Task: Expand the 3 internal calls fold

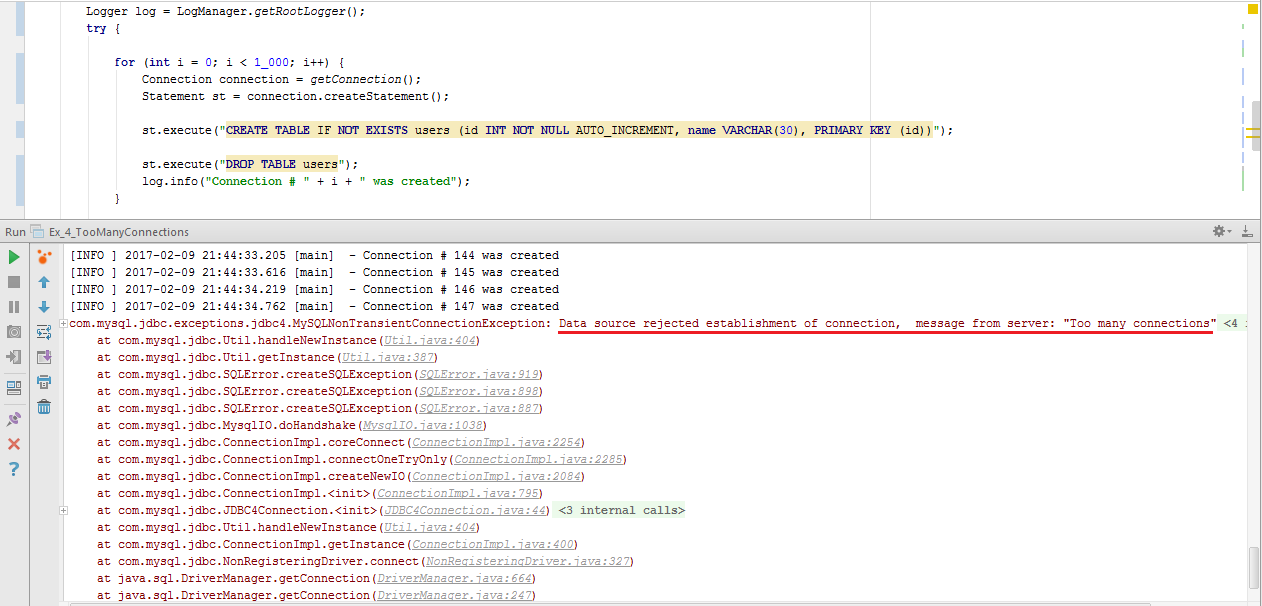Action: 621,511
